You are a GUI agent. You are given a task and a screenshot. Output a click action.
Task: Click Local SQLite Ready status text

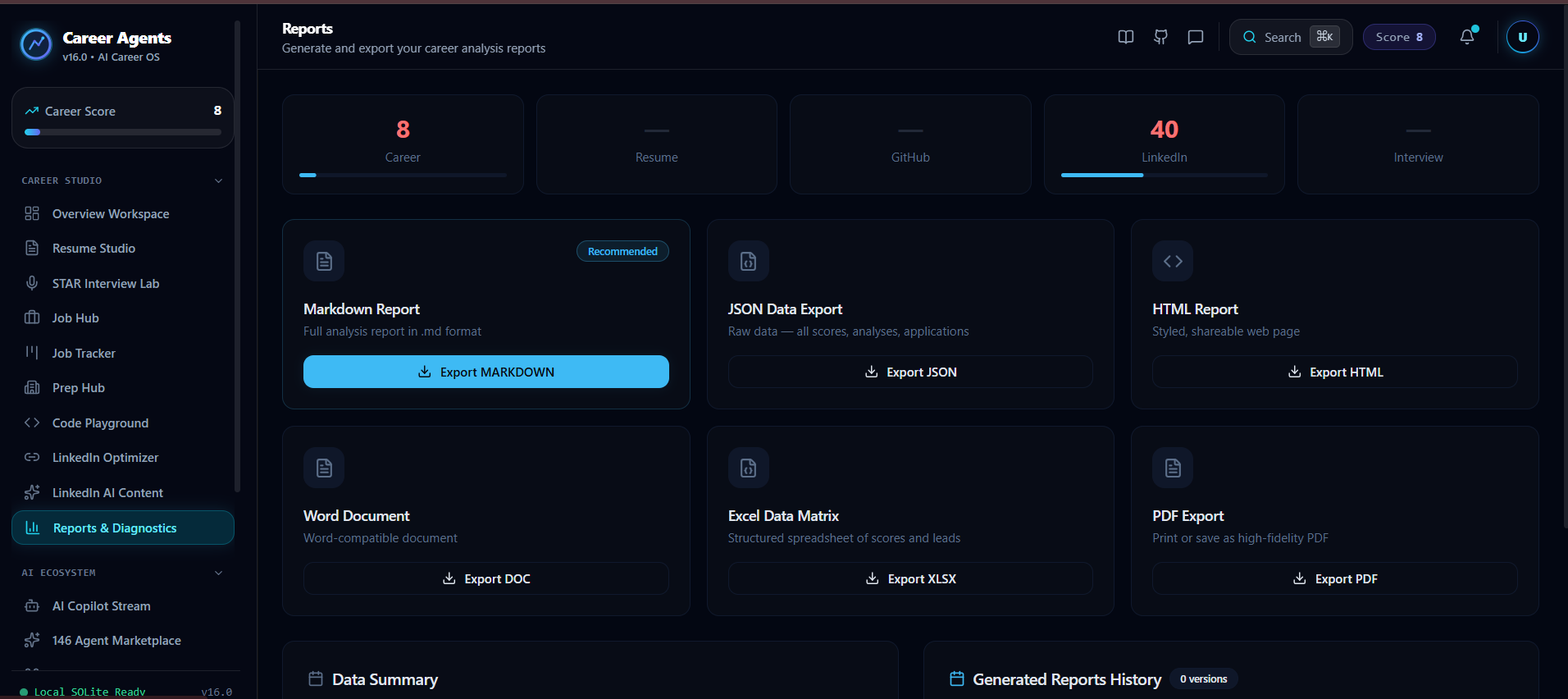89,692
